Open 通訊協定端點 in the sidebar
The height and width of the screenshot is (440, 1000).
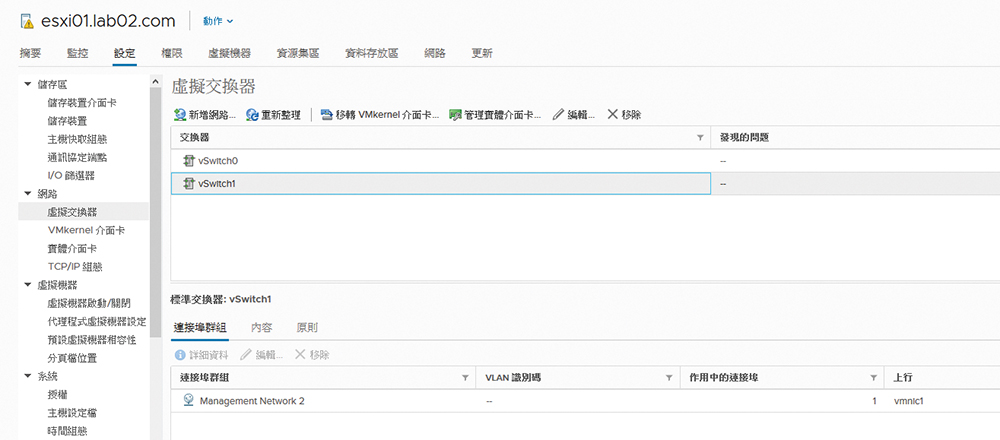[77, 158]
